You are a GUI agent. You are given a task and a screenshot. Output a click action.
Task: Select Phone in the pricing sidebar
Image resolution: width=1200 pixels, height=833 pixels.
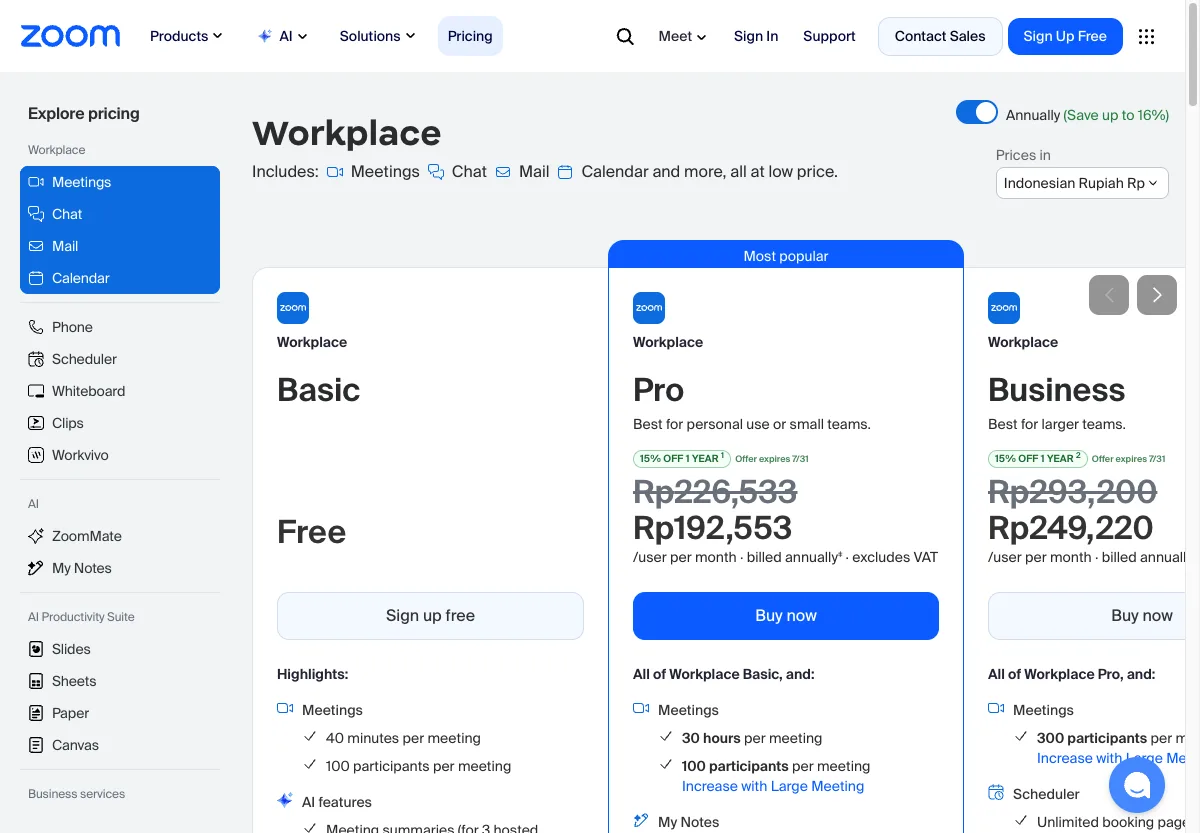point(120,327)
